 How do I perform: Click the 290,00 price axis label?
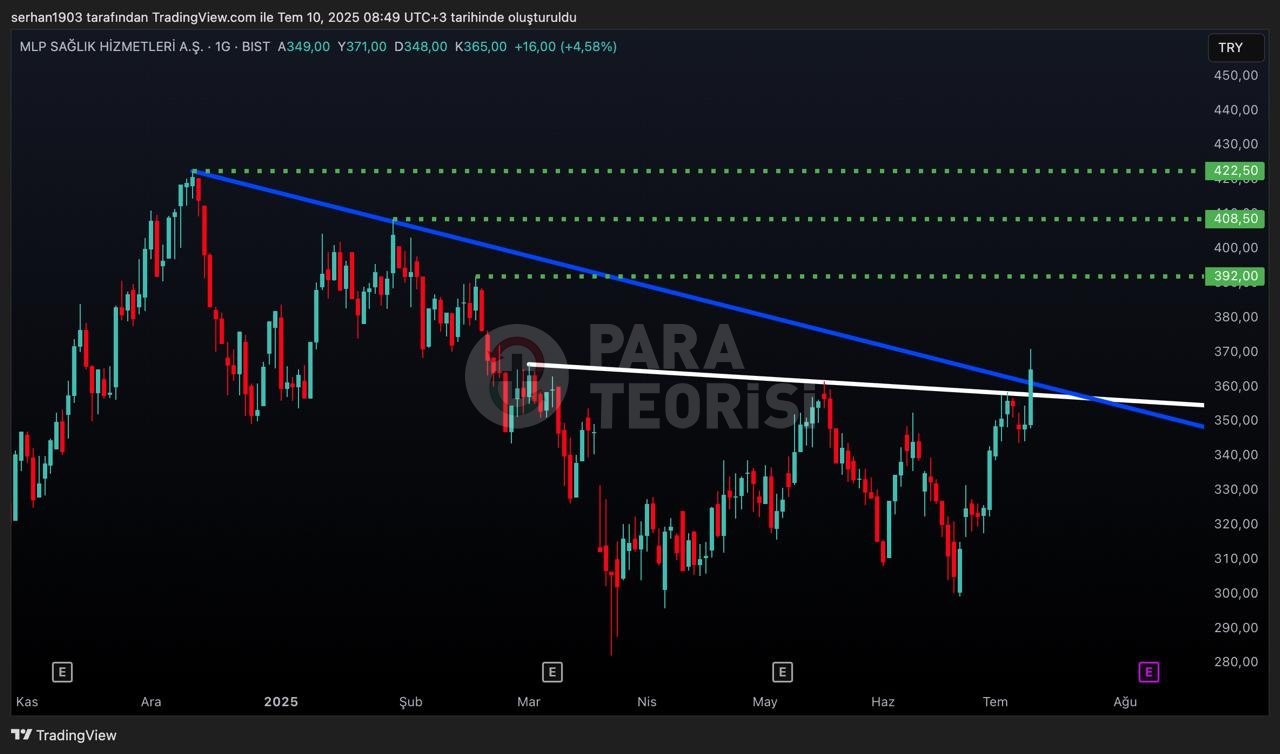coord(1236,627)
